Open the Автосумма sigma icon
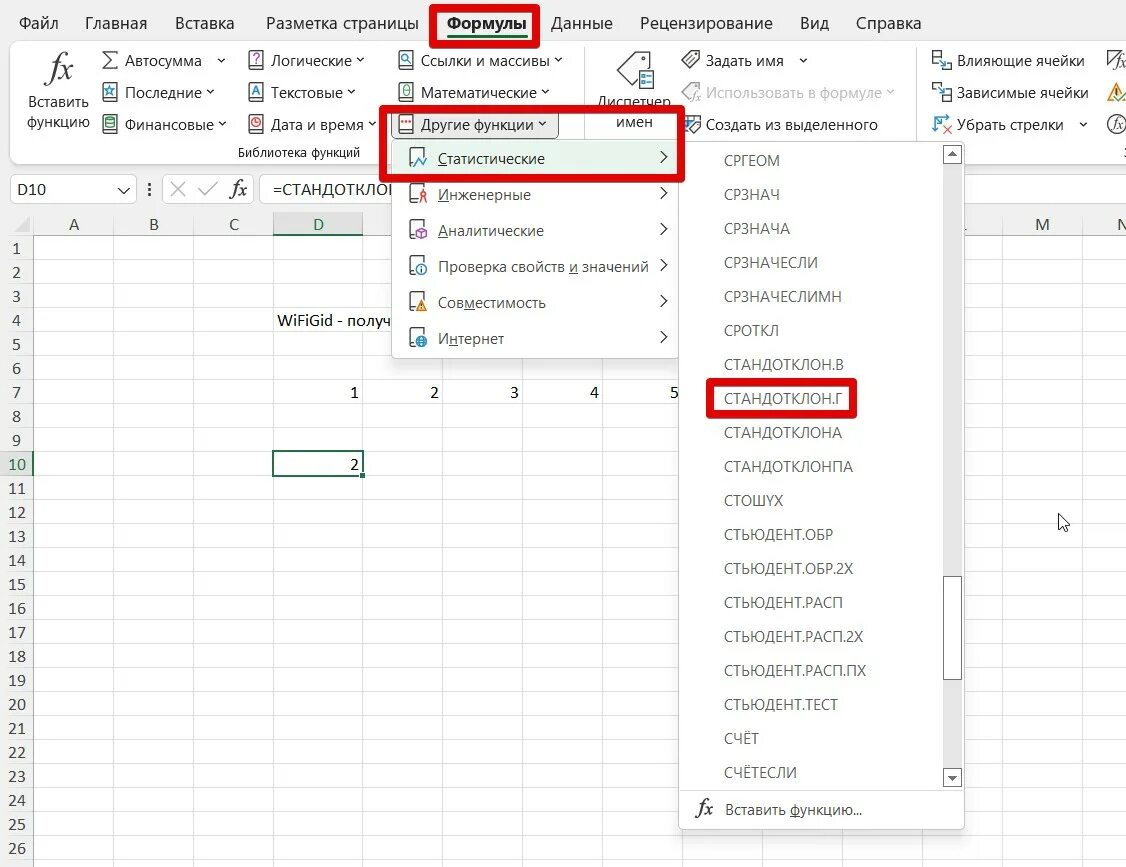 tap(110, 60)
